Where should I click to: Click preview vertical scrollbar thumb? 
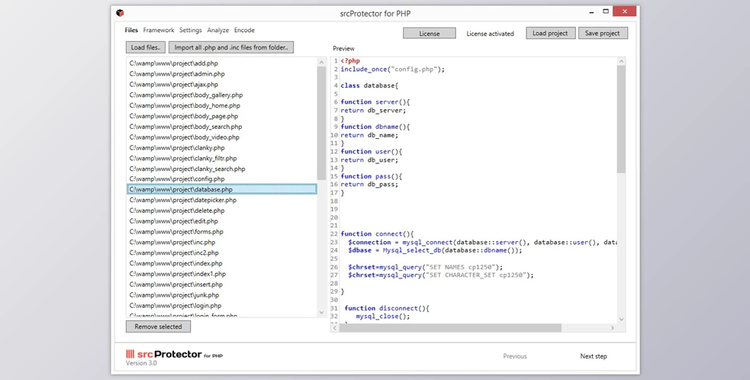pyautogui.click(x=621, y=119)
